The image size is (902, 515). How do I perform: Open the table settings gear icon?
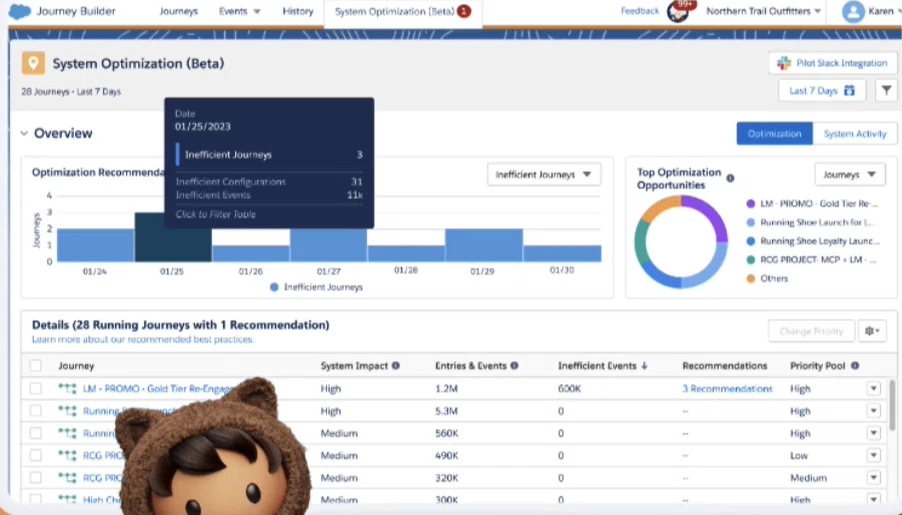(872, 331)
